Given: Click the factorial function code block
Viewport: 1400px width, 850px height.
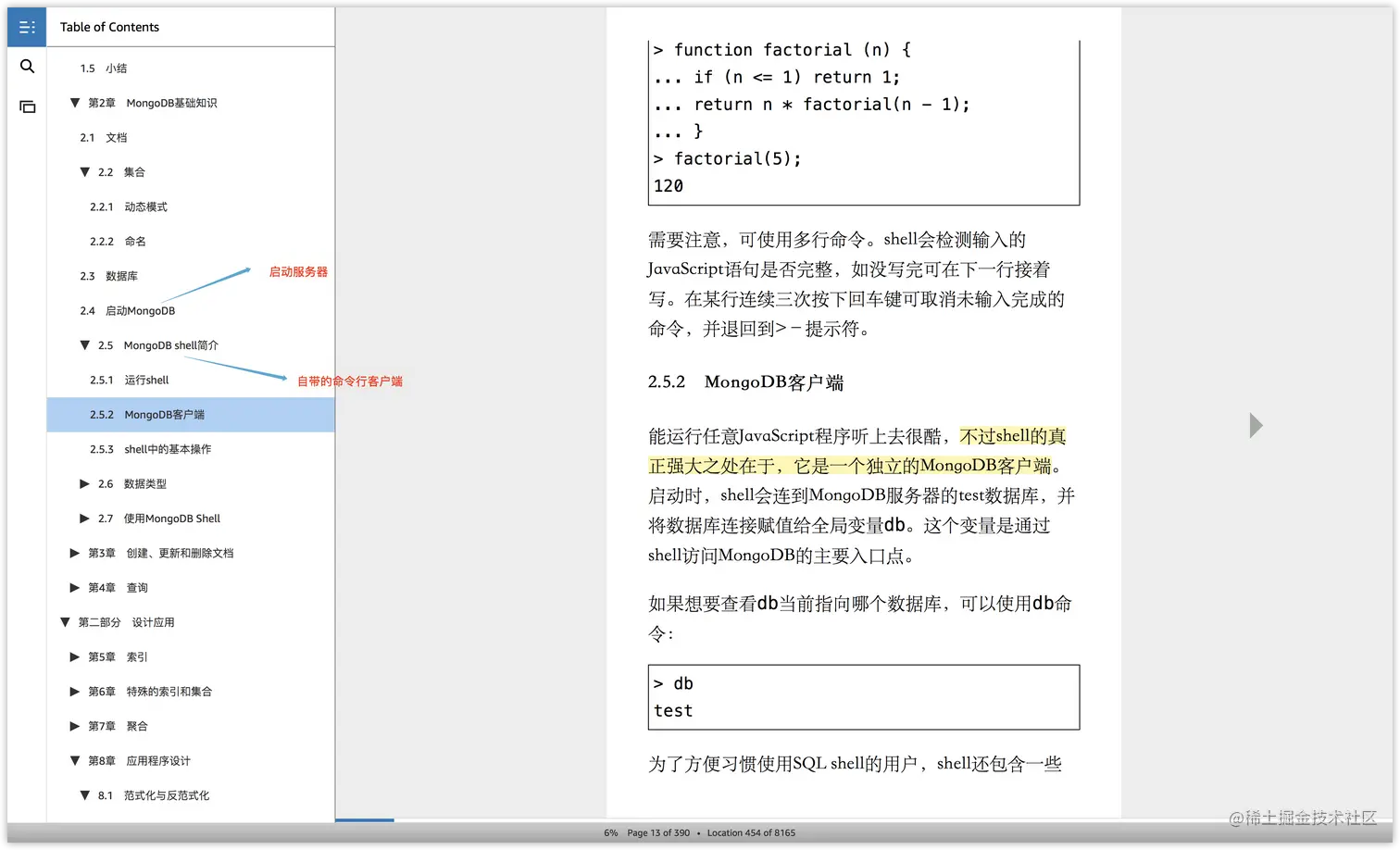Looking at the screenshot, I should click(x=864, y=122).
